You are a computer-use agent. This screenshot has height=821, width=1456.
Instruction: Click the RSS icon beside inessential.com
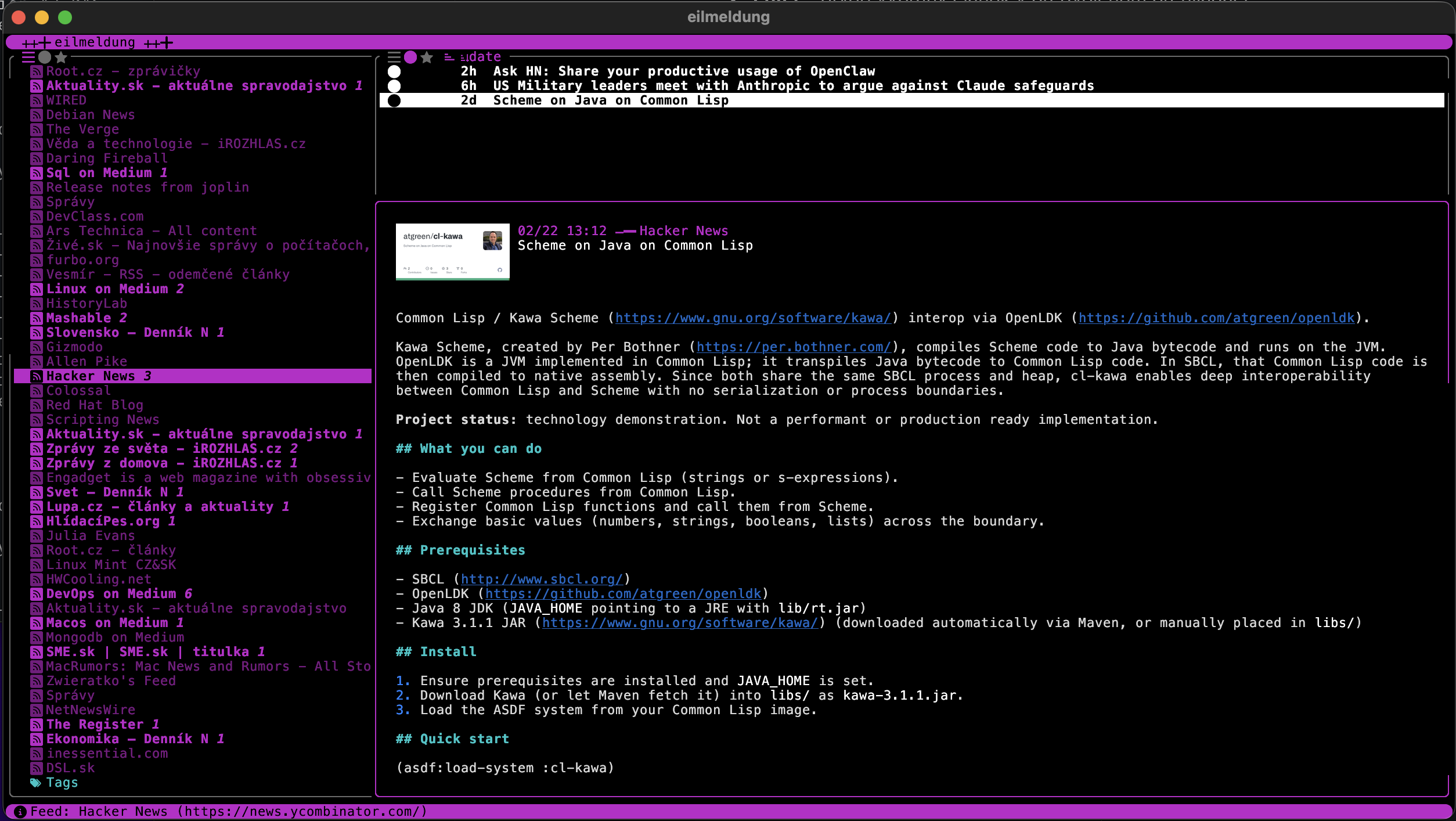(37, 754)
